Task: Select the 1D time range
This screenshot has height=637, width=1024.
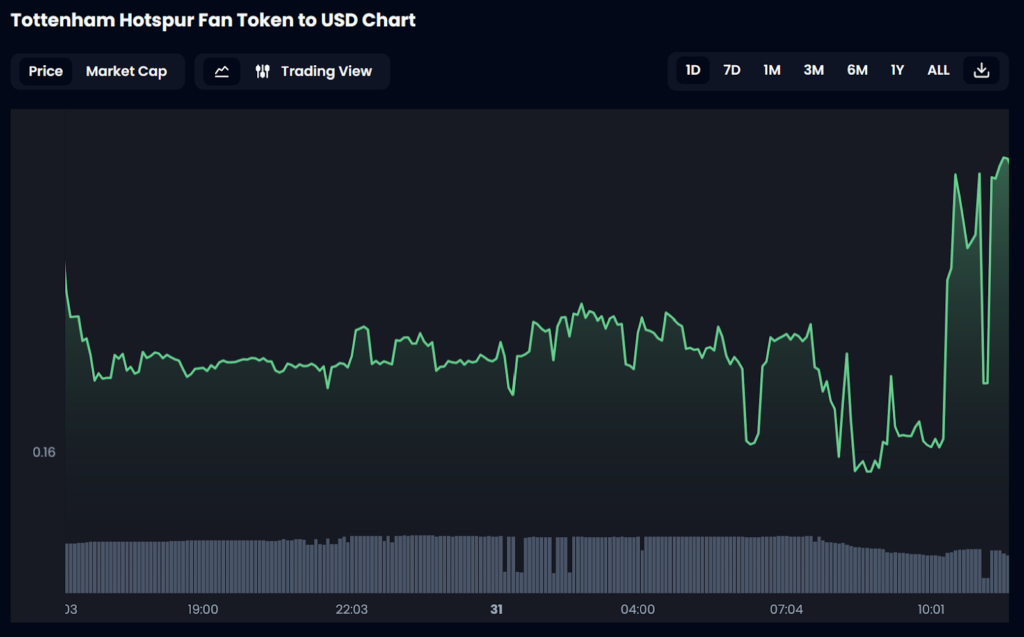Action: [x=693, y=70]
